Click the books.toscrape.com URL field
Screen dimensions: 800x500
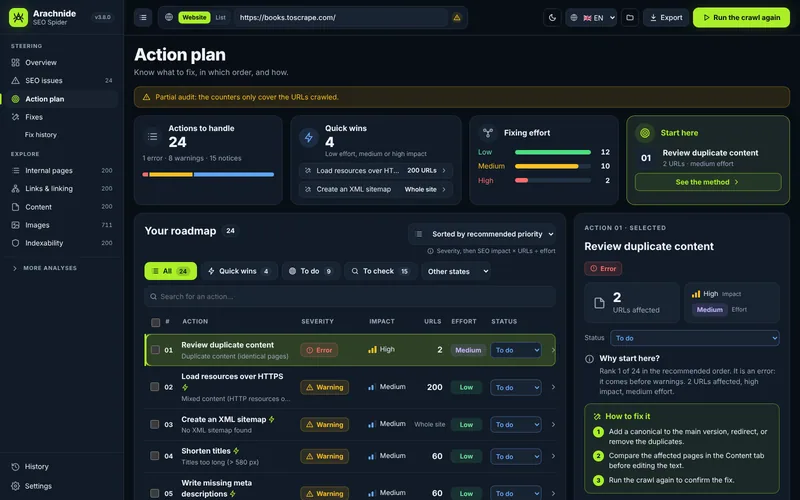(x=341, y=17)
